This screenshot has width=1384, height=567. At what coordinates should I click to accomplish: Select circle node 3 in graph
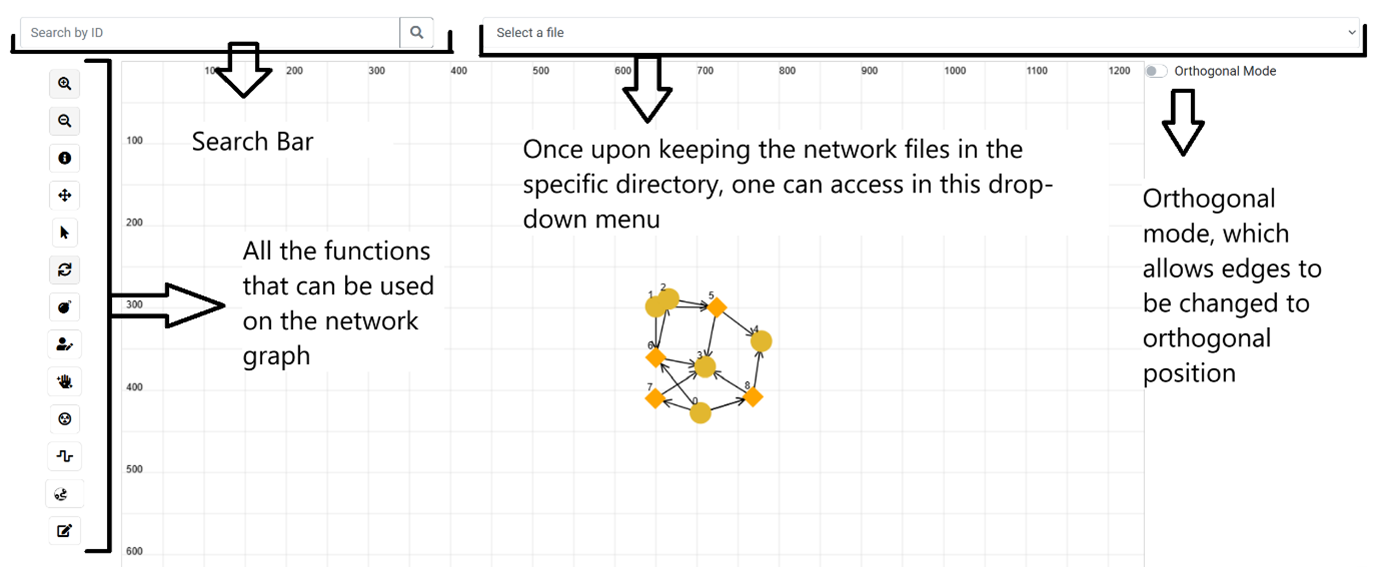[x=705, y=367]
